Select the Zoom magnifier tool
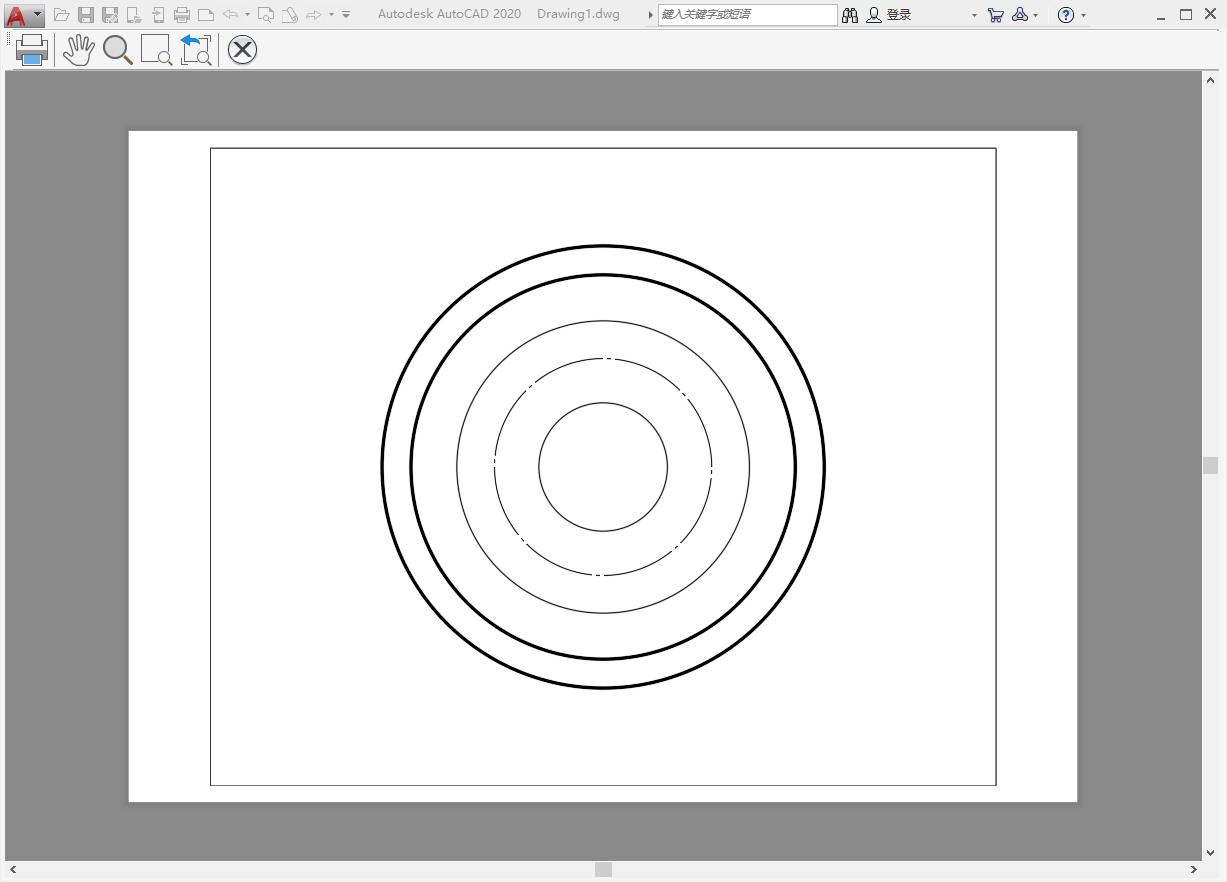 click(118, 50)
